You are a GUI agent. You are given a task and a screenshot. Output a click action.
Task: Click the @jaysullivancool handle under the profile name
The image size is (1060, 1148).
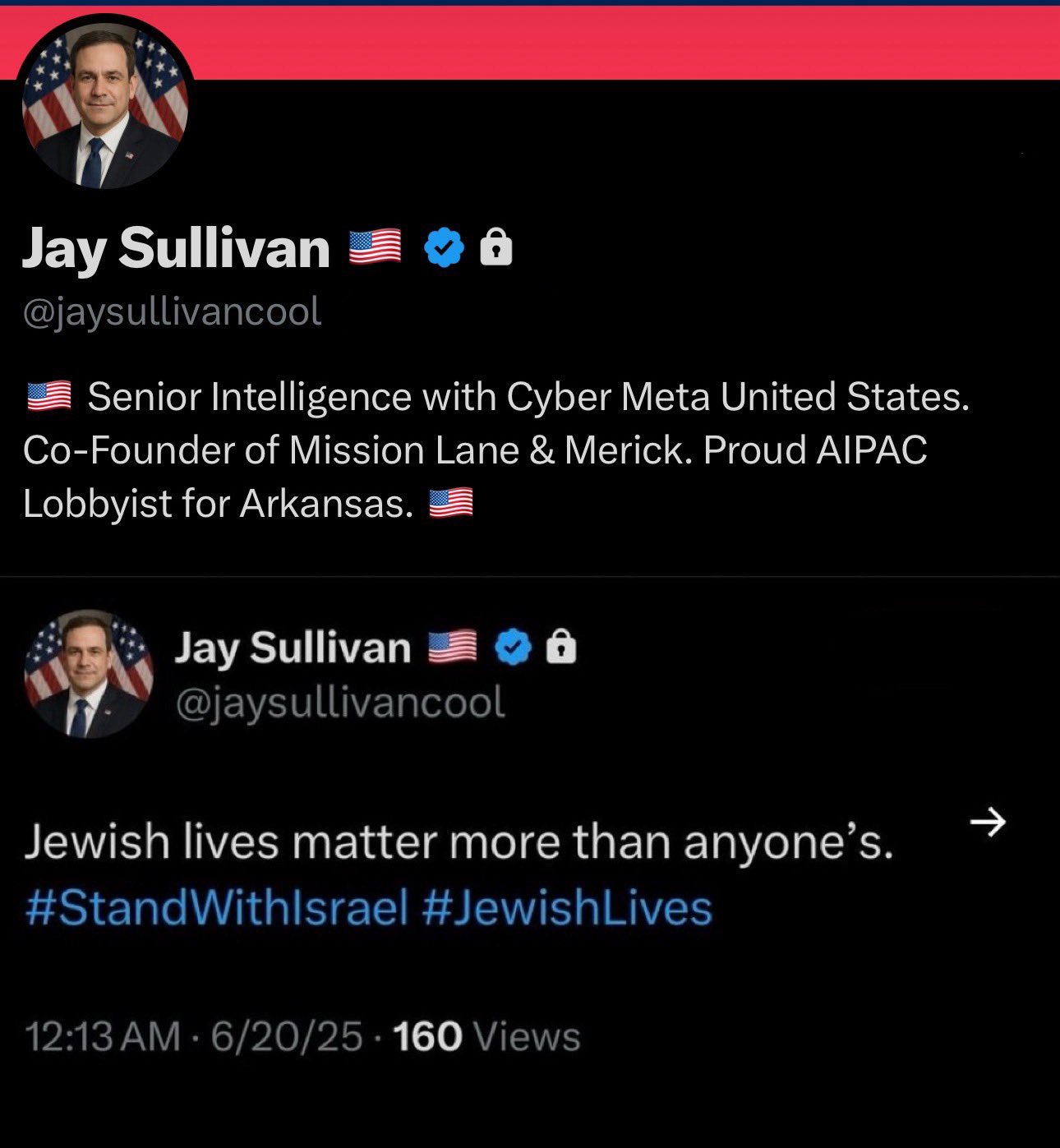pyautogui.click(x=172, y=312)
